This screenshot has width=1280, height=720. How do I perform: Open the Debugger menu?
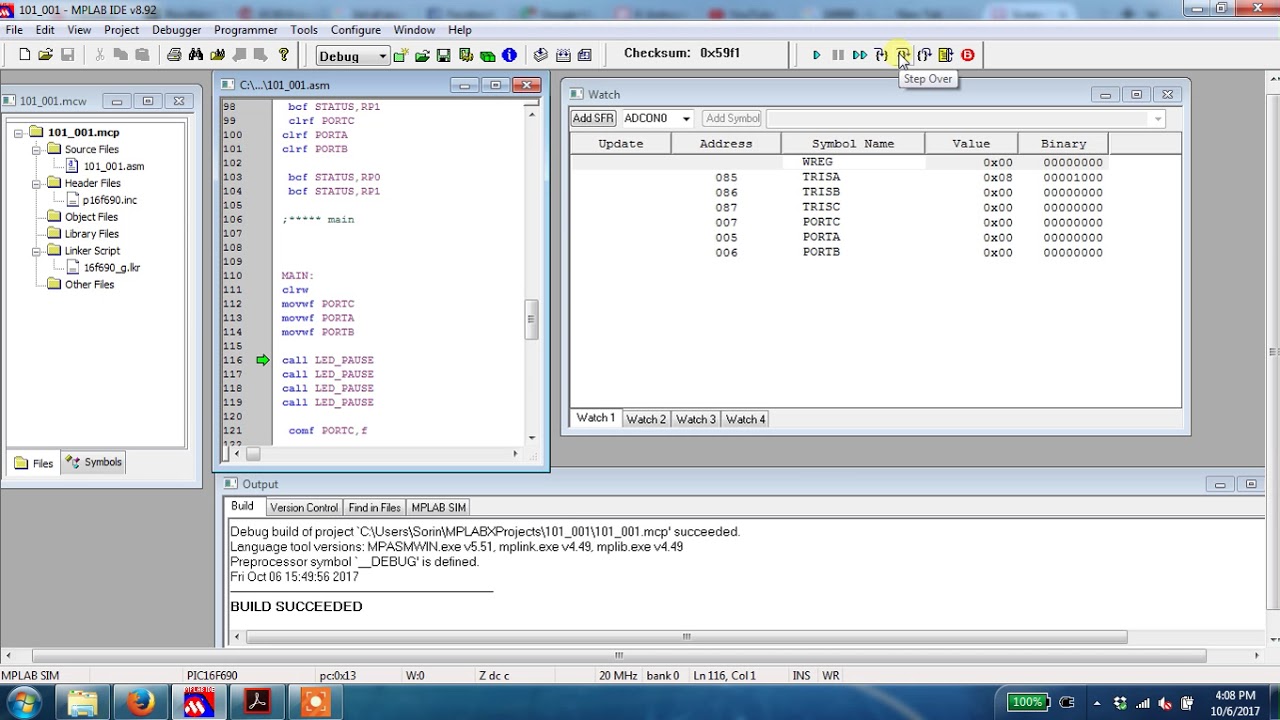[176, 30]
